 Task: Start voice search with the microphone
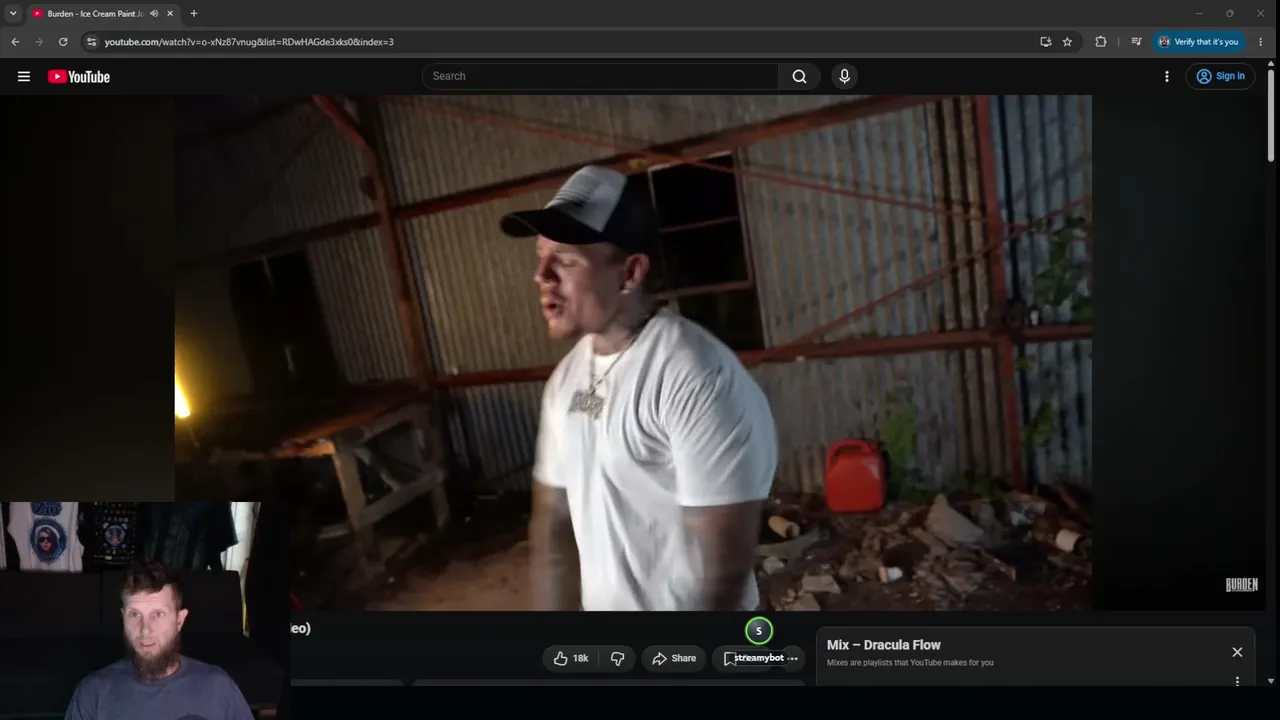click(x=844, y=76)
